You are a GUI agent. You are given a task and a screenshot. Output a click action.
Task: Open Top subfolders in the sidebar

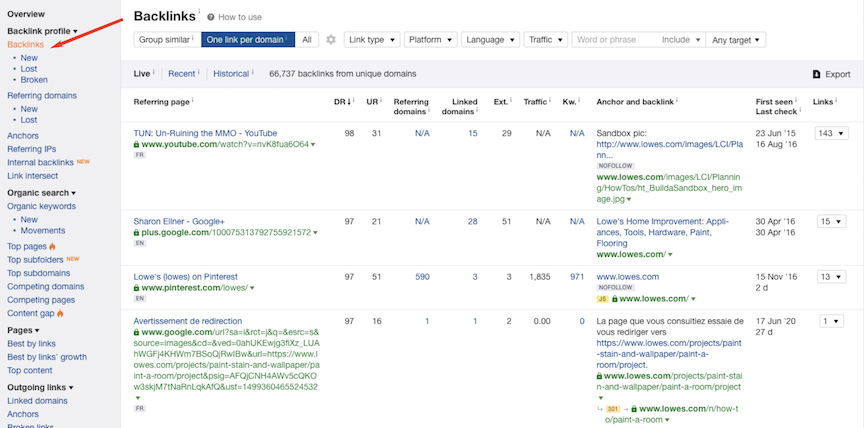35,260
